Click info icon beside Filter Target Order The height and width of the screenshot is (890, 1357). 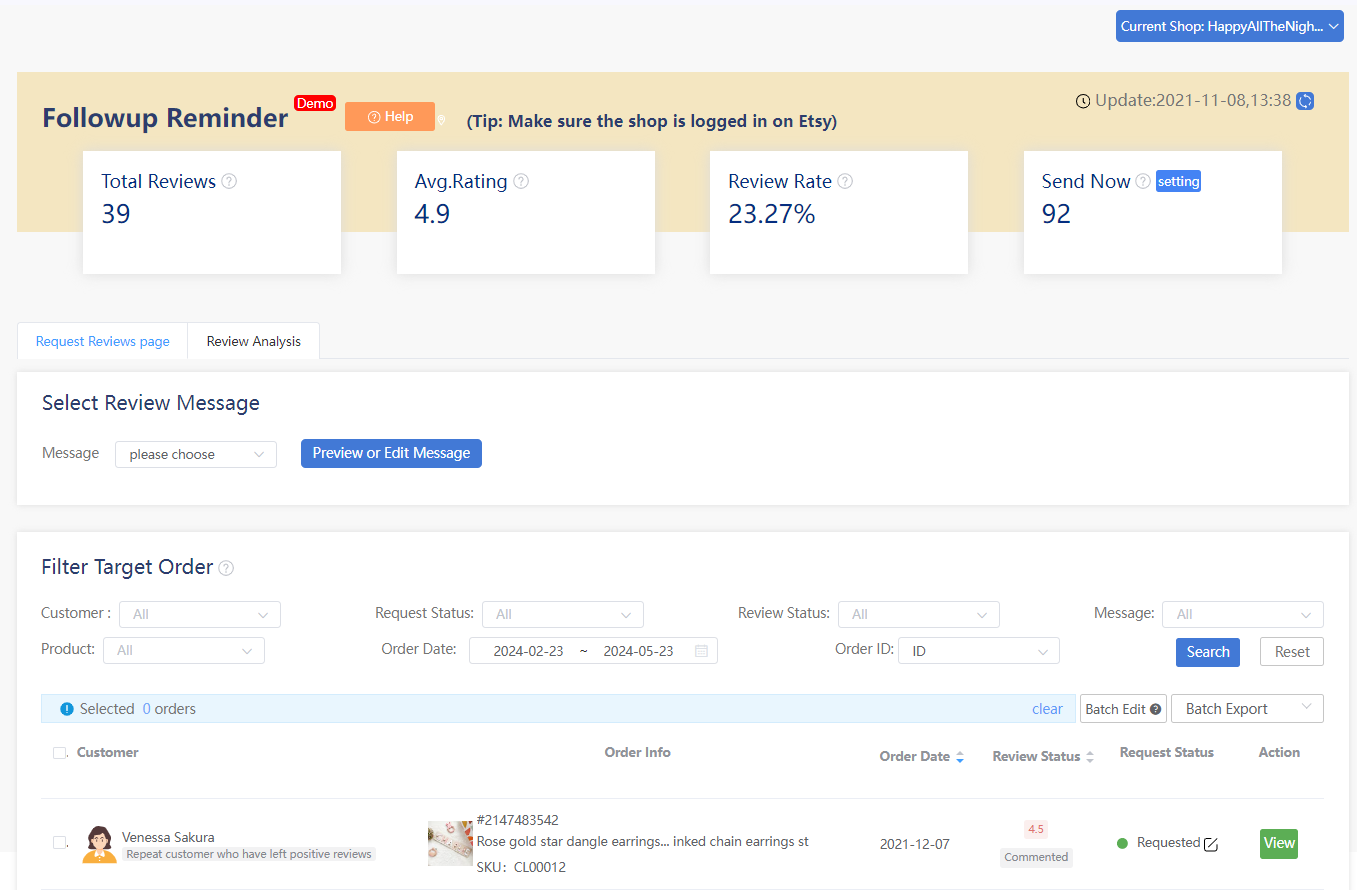pyautogui.click(x=226, y=568)
